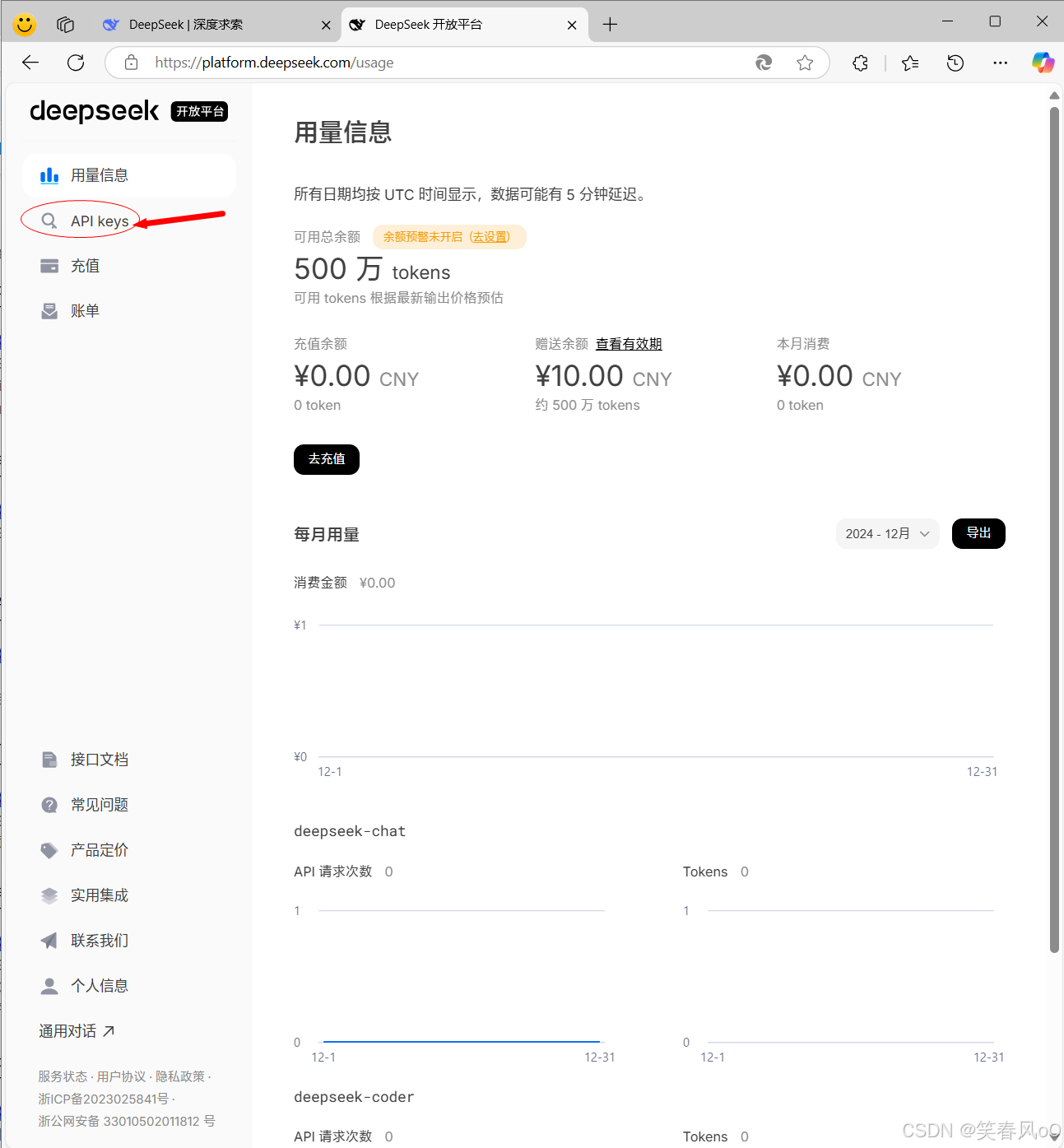Click the 联系我们 paper plane icon

point(49,941)
